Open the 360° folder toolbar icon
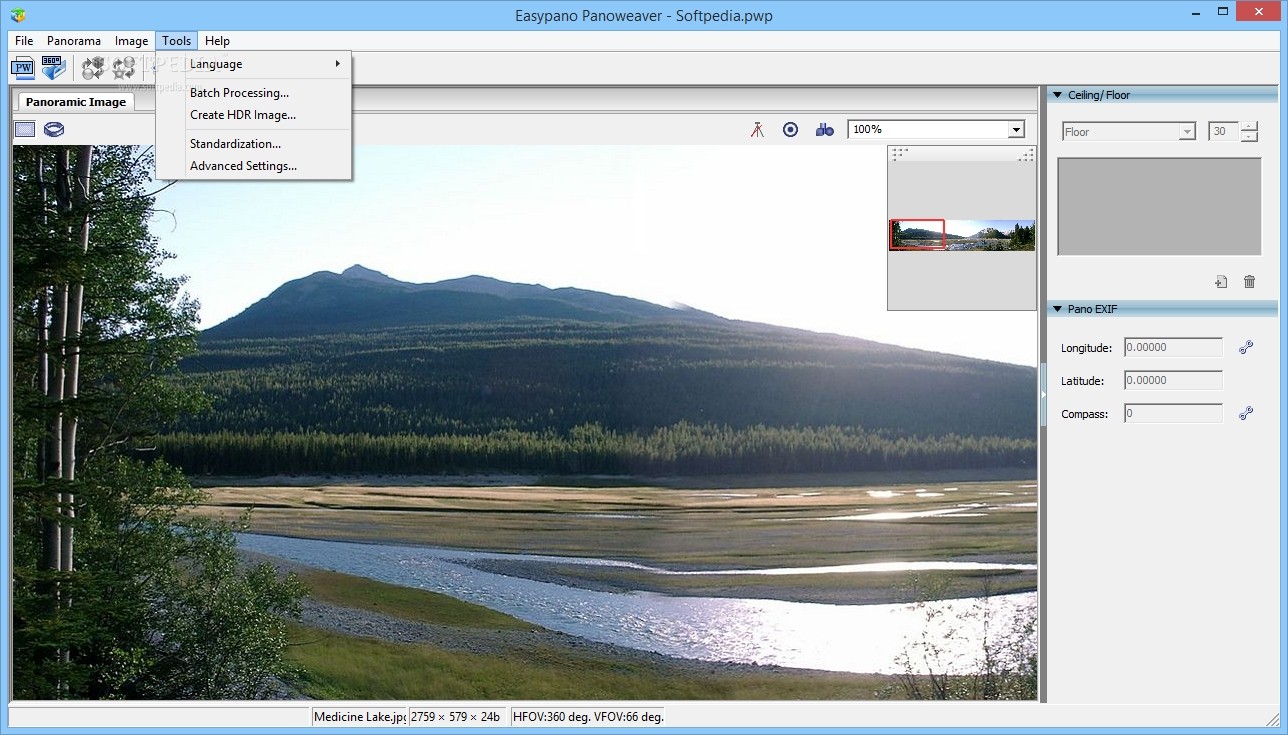The image size is (1288, 735). pos(53,68)
